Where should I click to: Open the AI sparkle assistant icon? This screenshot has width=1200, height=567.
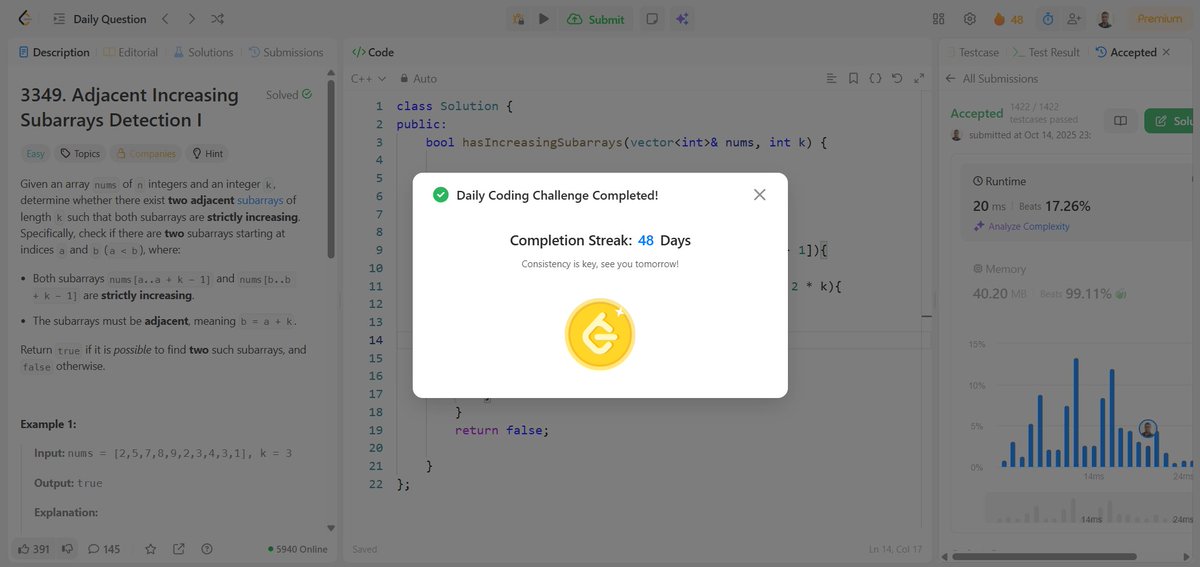pyautogui.click(x=682, y=19)
